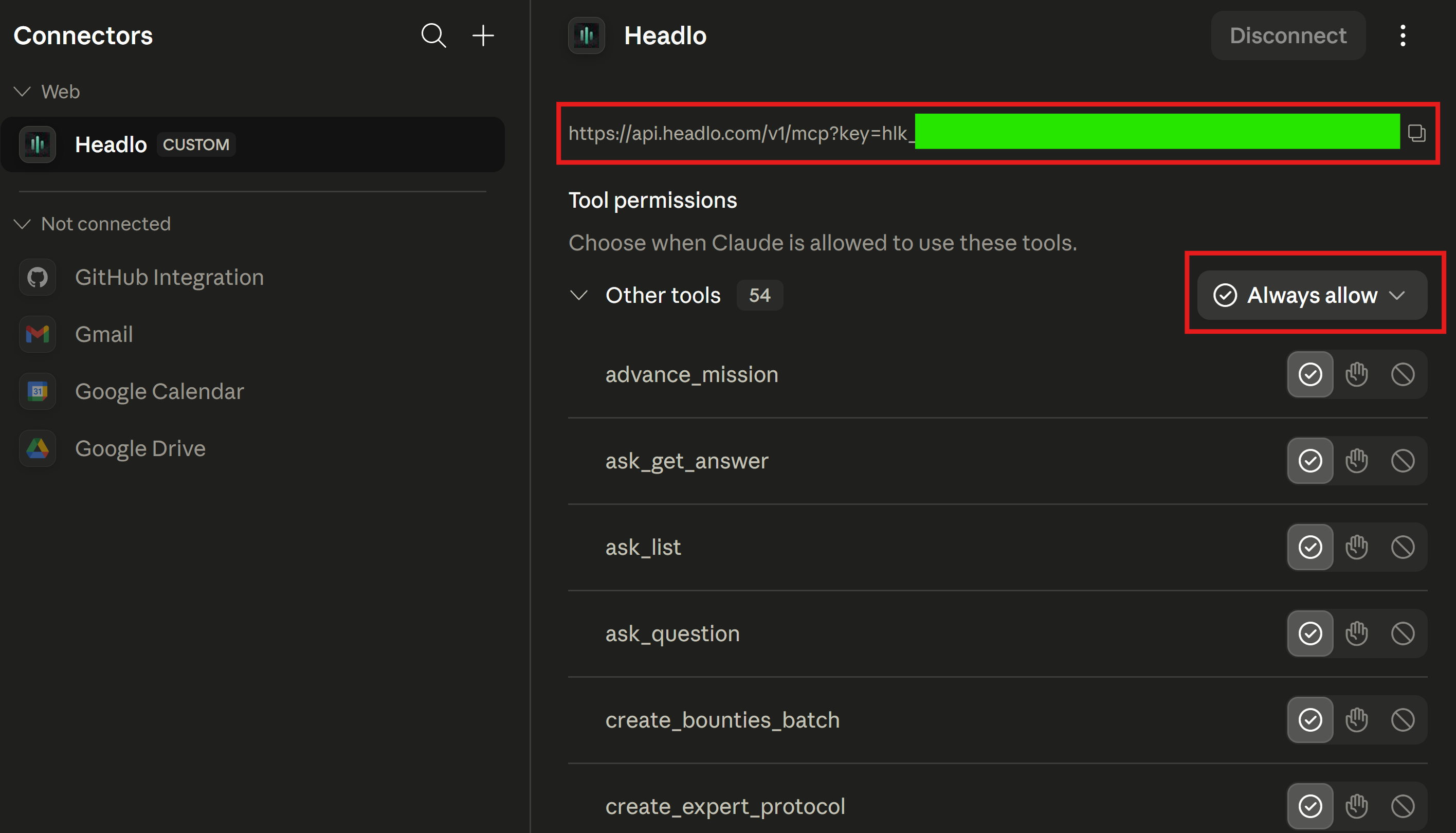Select the Headlo CUSTOM connector
The height and width of the screenshot is (833, 1456).
click(253, 144)
